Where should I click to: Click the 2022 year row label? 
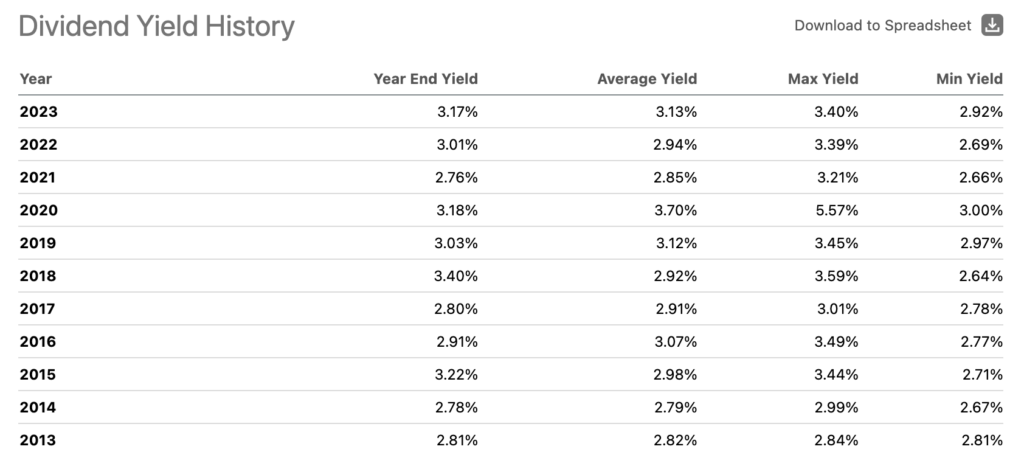click(38, 145)
